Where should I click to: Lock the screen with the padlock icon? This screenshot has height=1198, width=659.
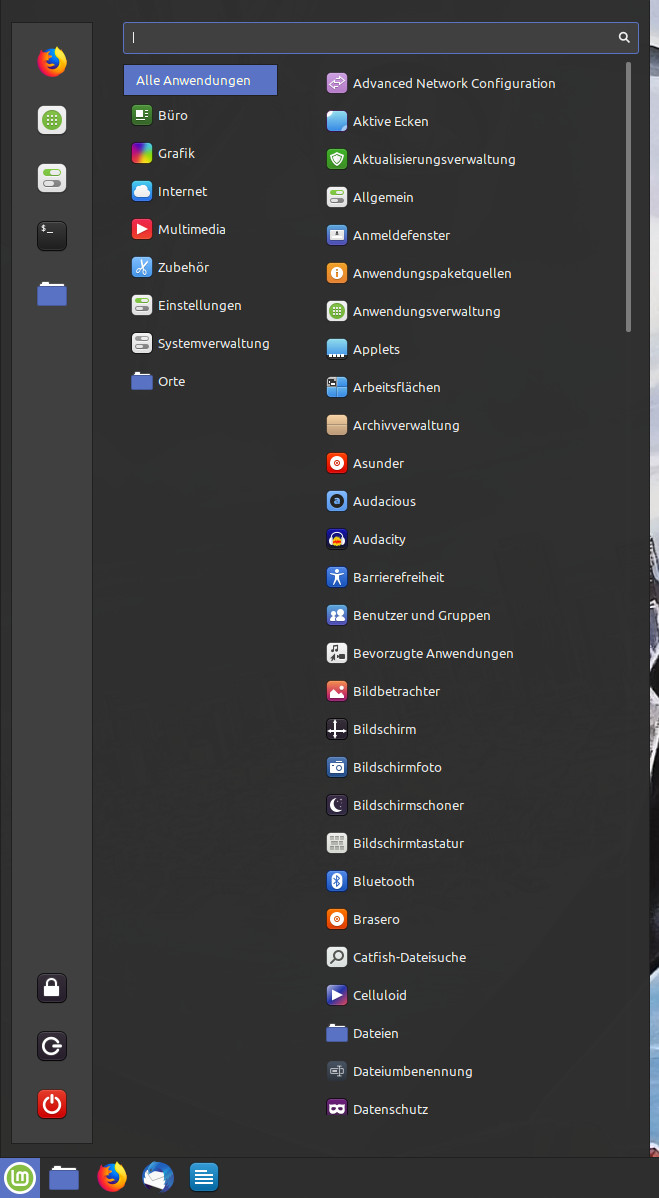(52, 988)
